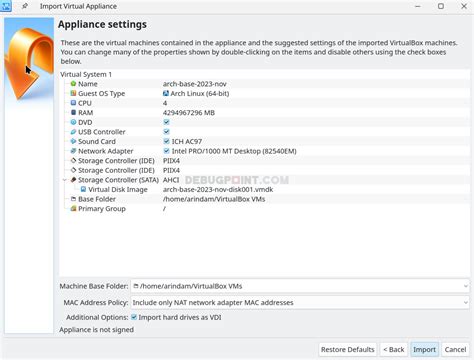Collapse the Storage Controller (SATA) tree node

coord(65,180)
